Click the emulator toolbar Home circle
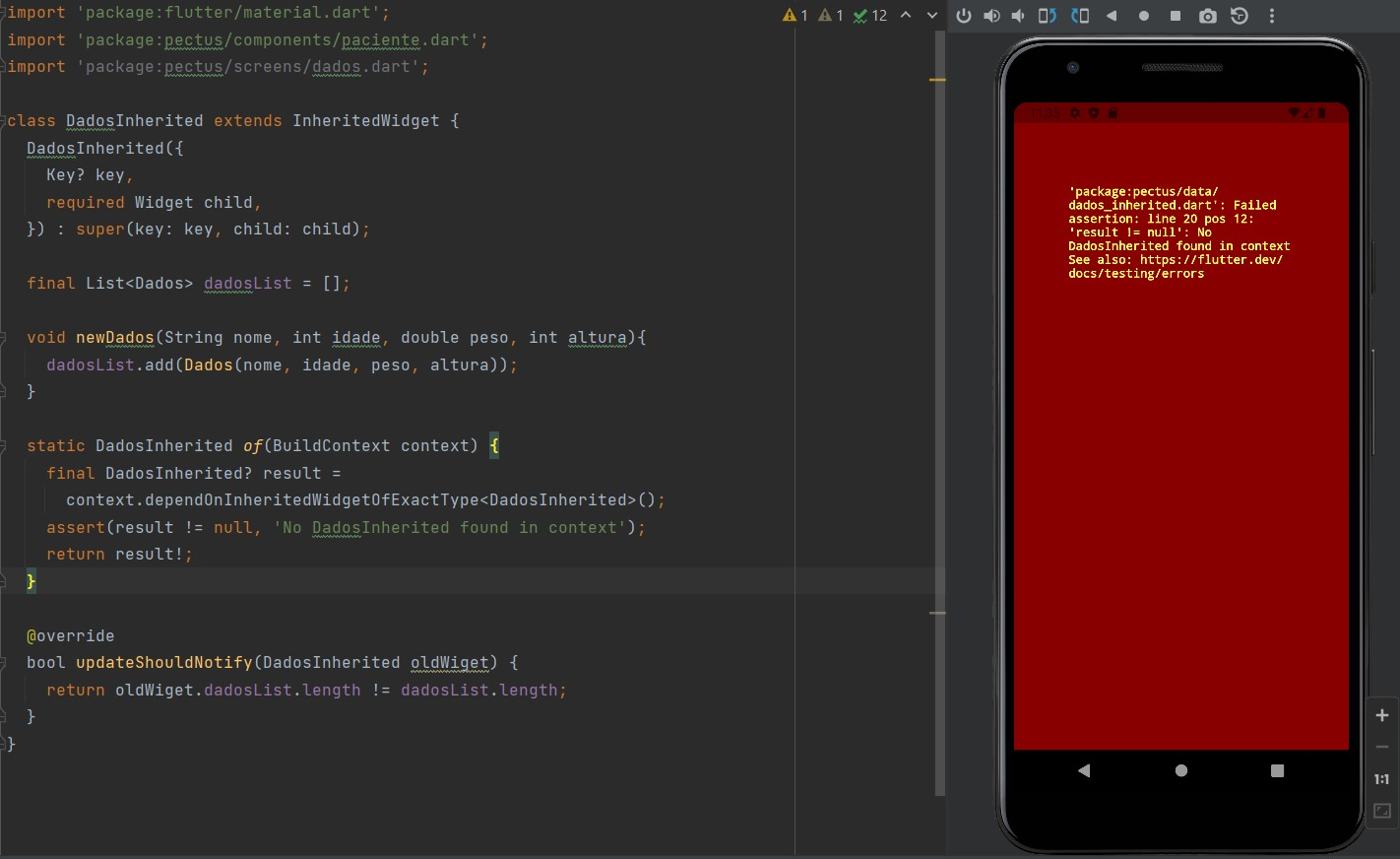Image resolution: width=1400 pixels, height=859 pixels. 1144,16
